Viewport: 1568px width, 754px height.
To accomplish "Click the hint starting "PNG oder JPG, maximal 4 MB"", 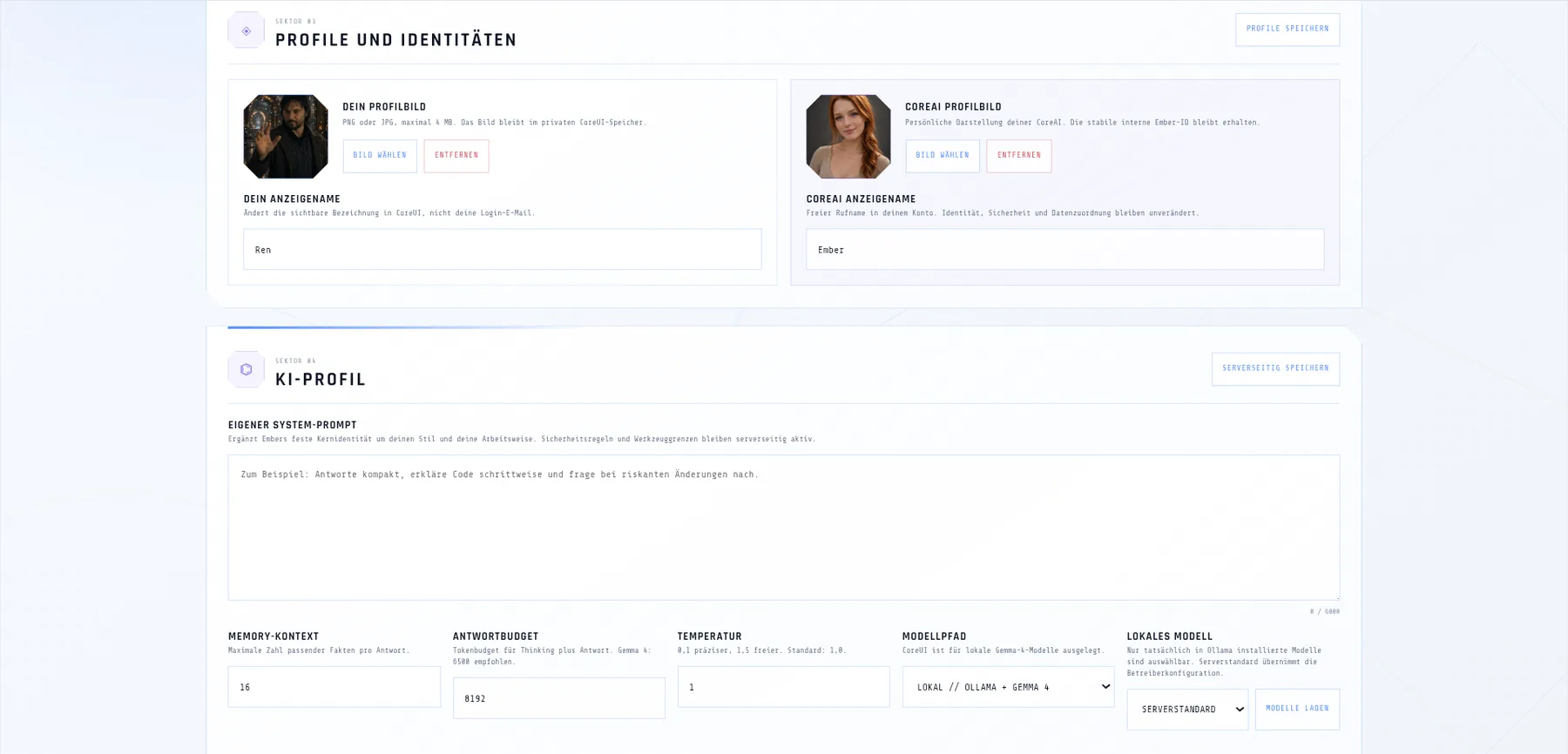I will click(495, 123).
